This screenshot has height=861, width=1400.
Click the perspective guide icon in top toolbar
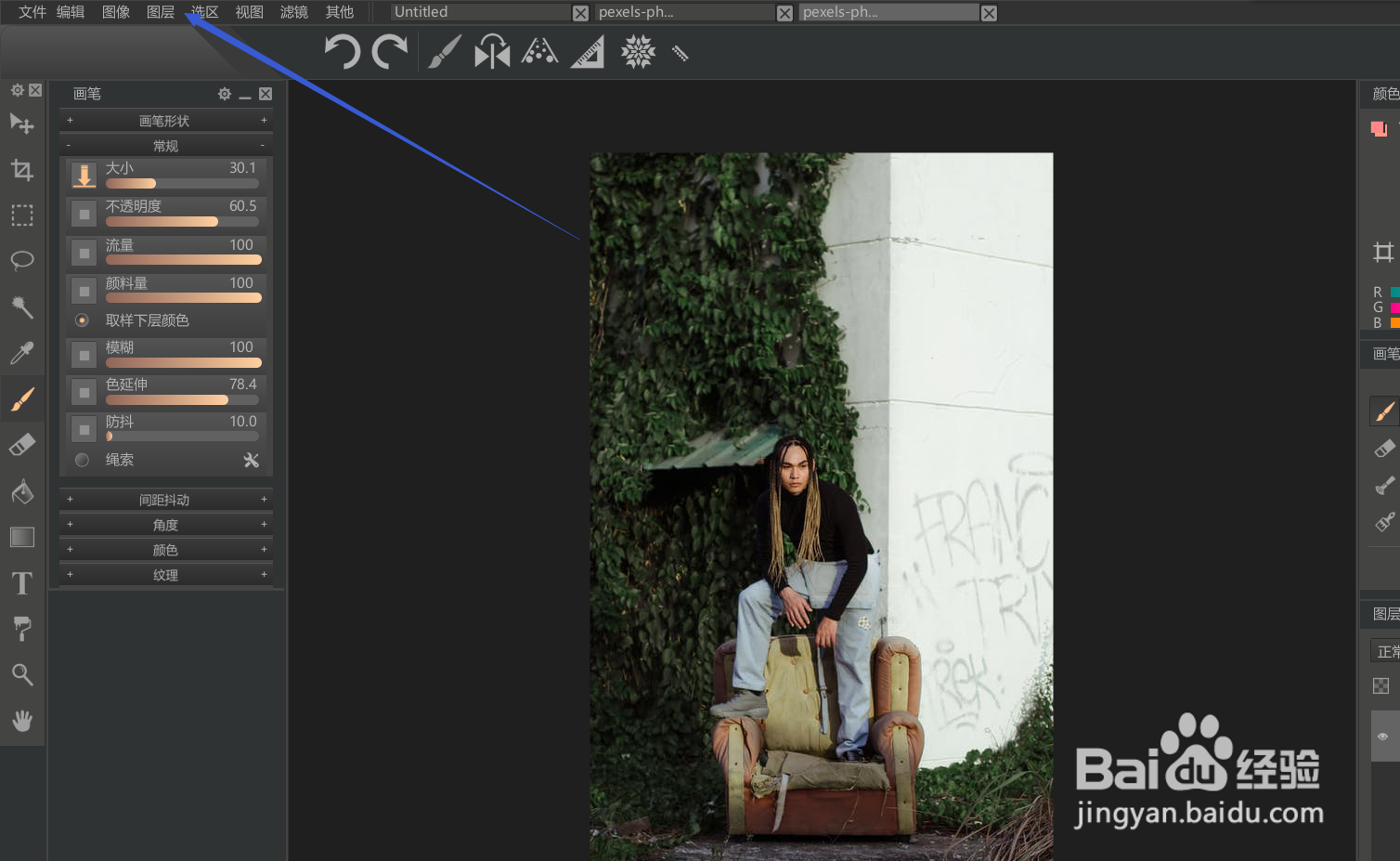point(539,51)
